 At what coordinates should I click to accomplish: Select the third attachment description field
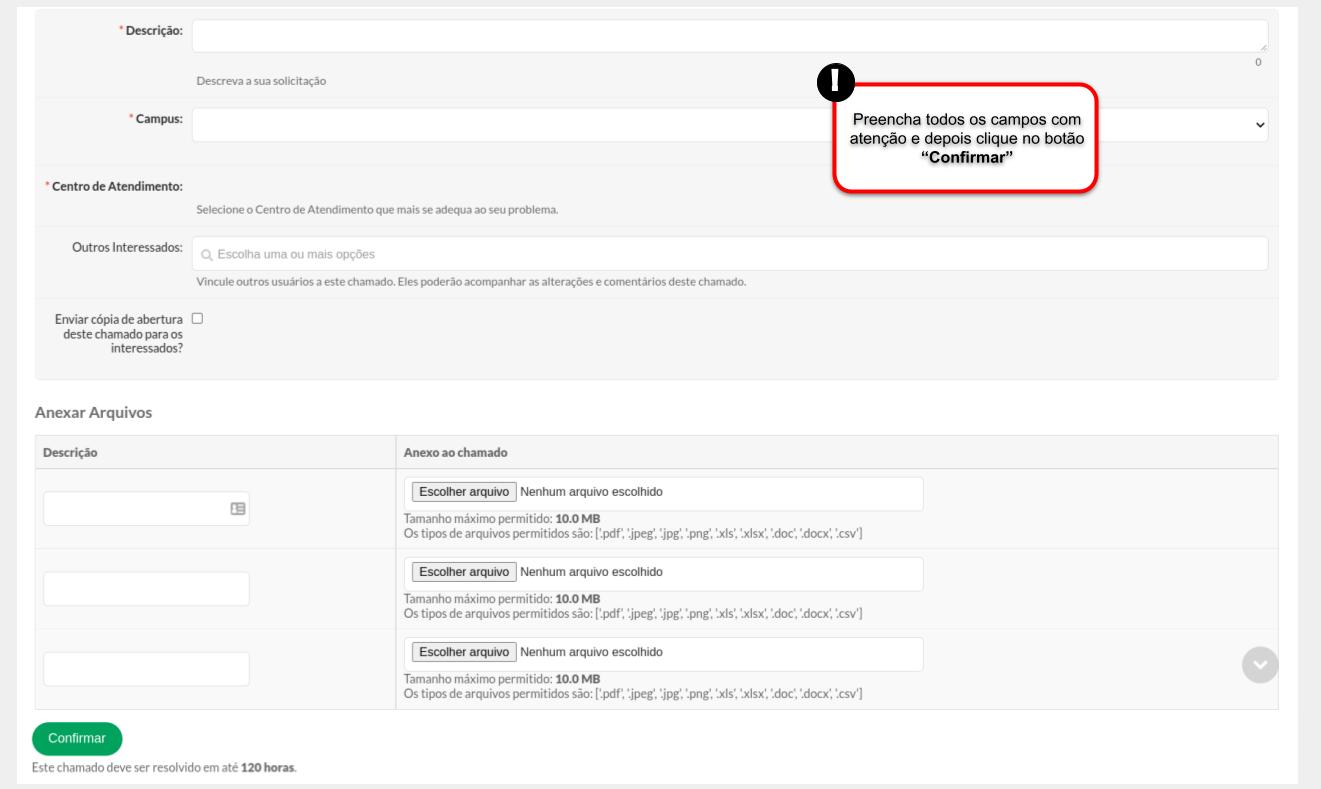146,669
